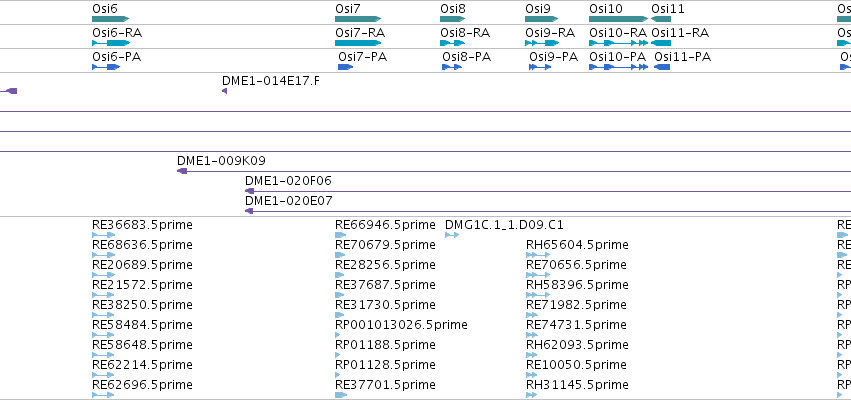The width and height of the screenshot is (851, 400).
Task: Select EST RE70656.5prime
Action: pos(538,275)
